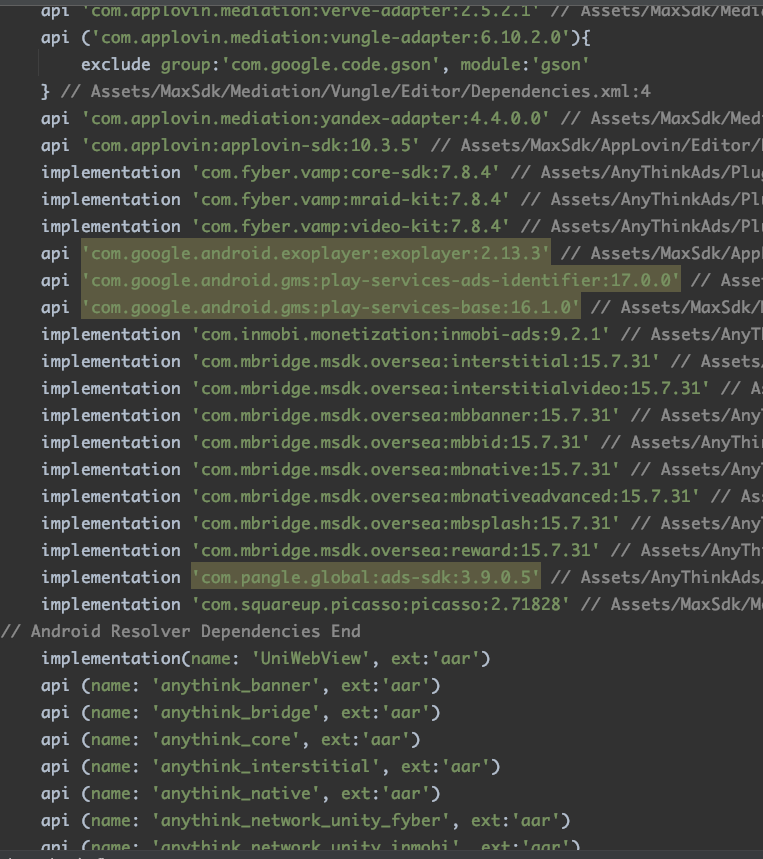Image resolution: width=763 pixels, height=859 pixels.
Task: Click the vungle-adapter:6.10.2.0 dependency string
Action: coord(331,37)
